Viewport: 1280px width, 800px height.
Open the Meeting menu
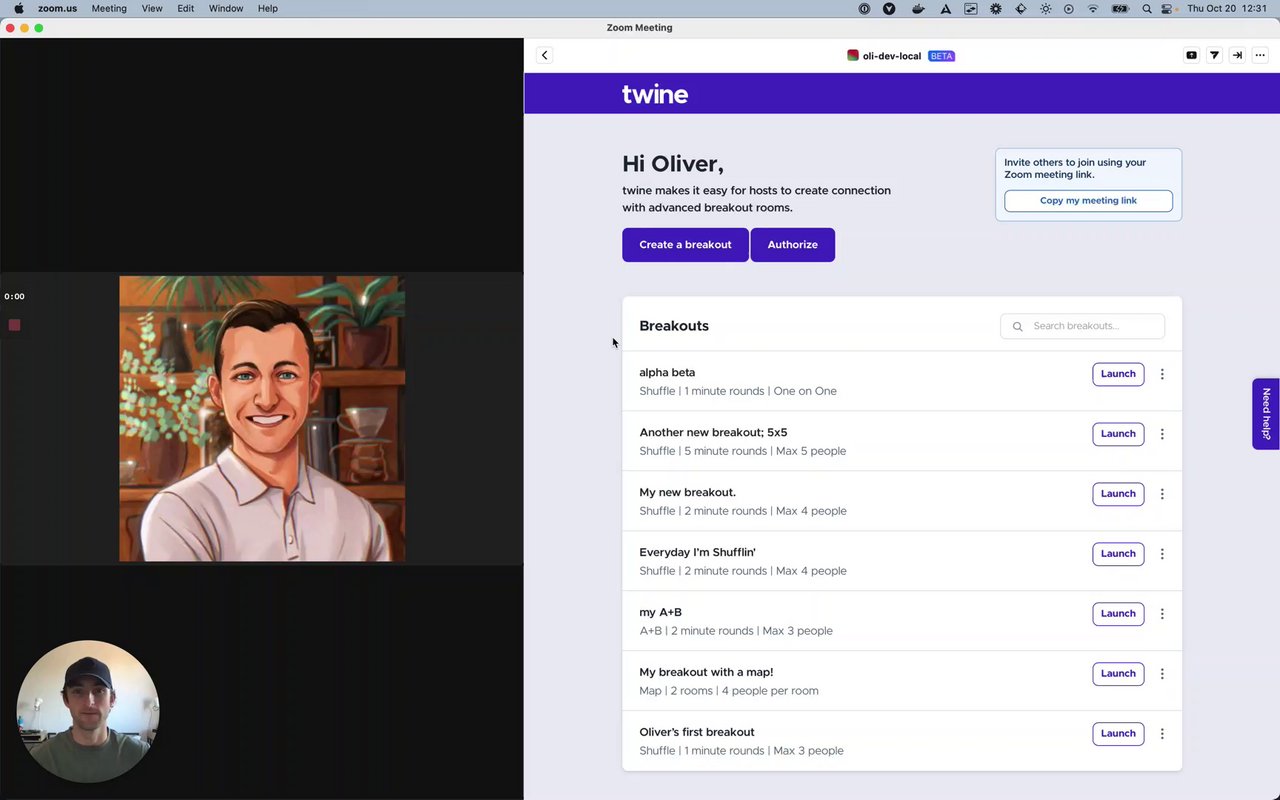tap(109, 8)
